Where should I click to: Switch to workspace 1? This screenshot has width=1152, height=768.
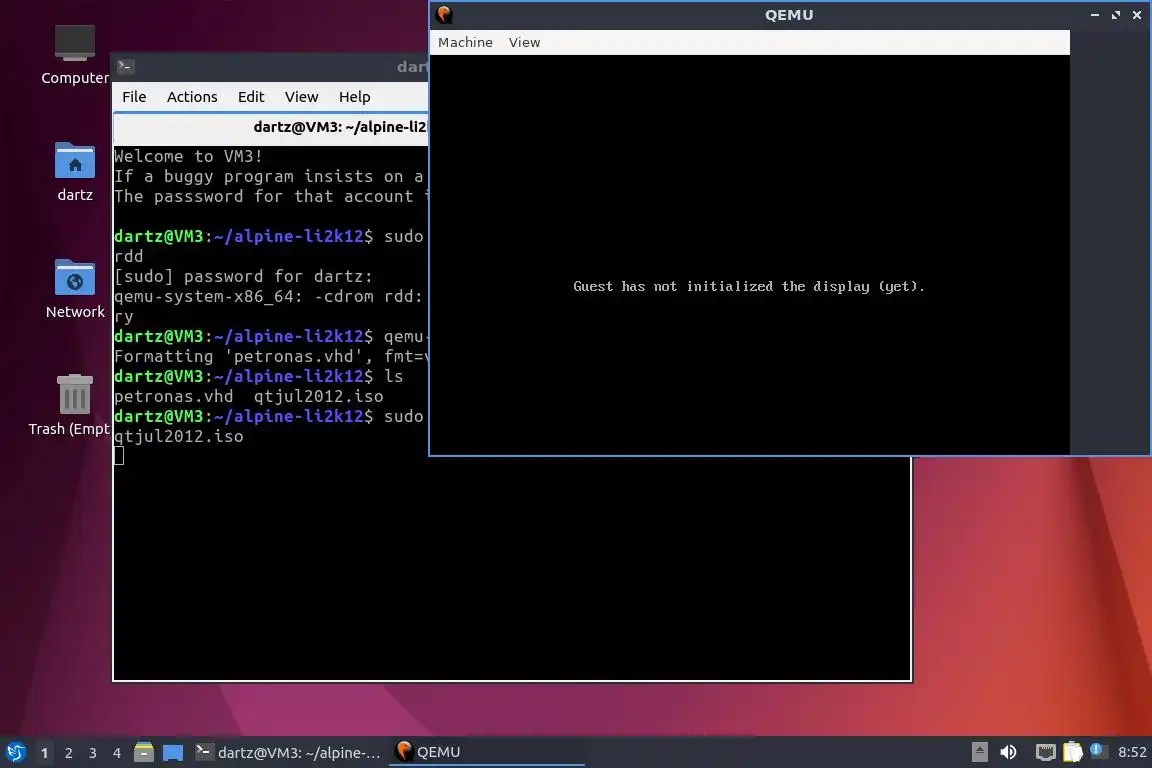pos(45,753)
